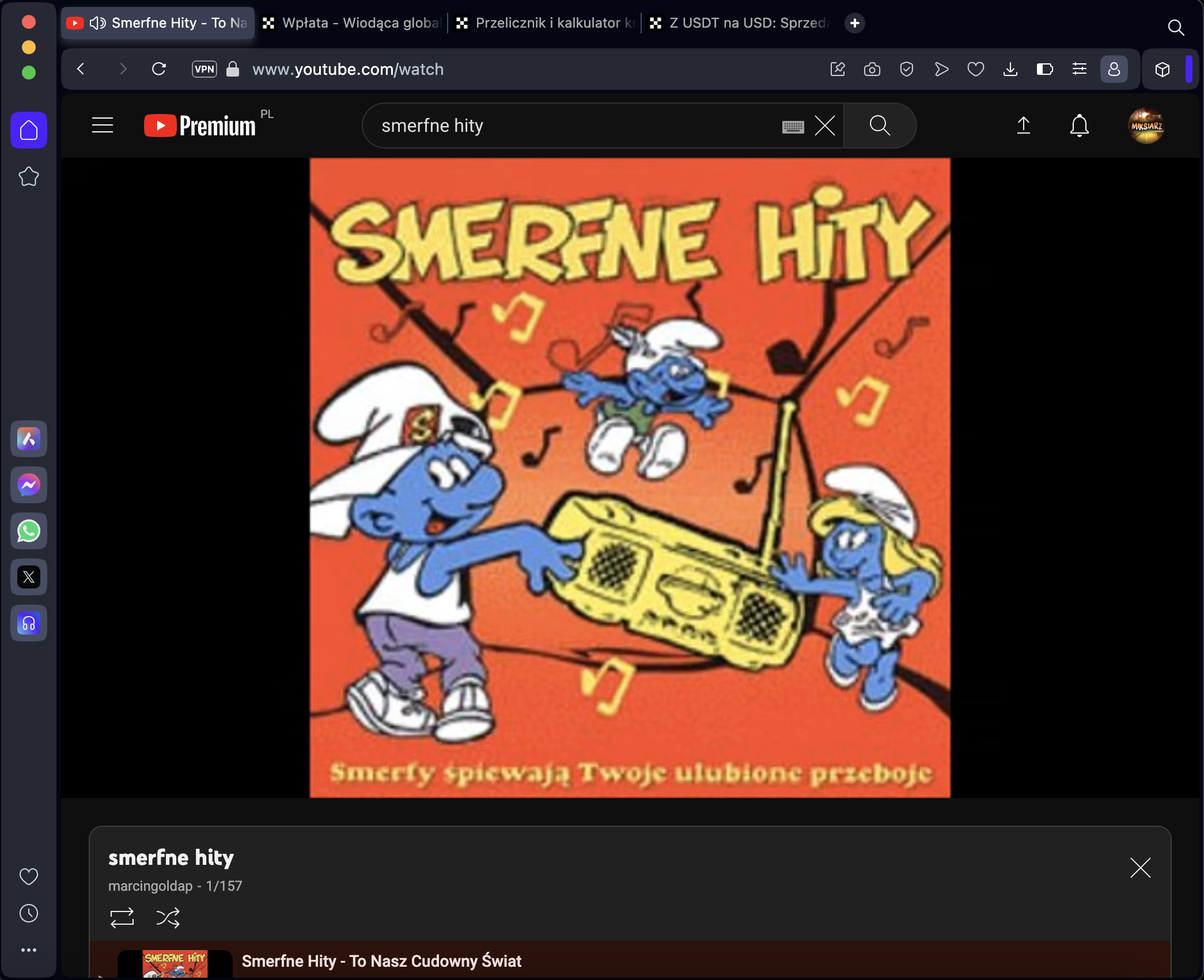Click the YouTube upload arrow icon
This screenshot has width=1204, height=980.
tap(1023, 126)
